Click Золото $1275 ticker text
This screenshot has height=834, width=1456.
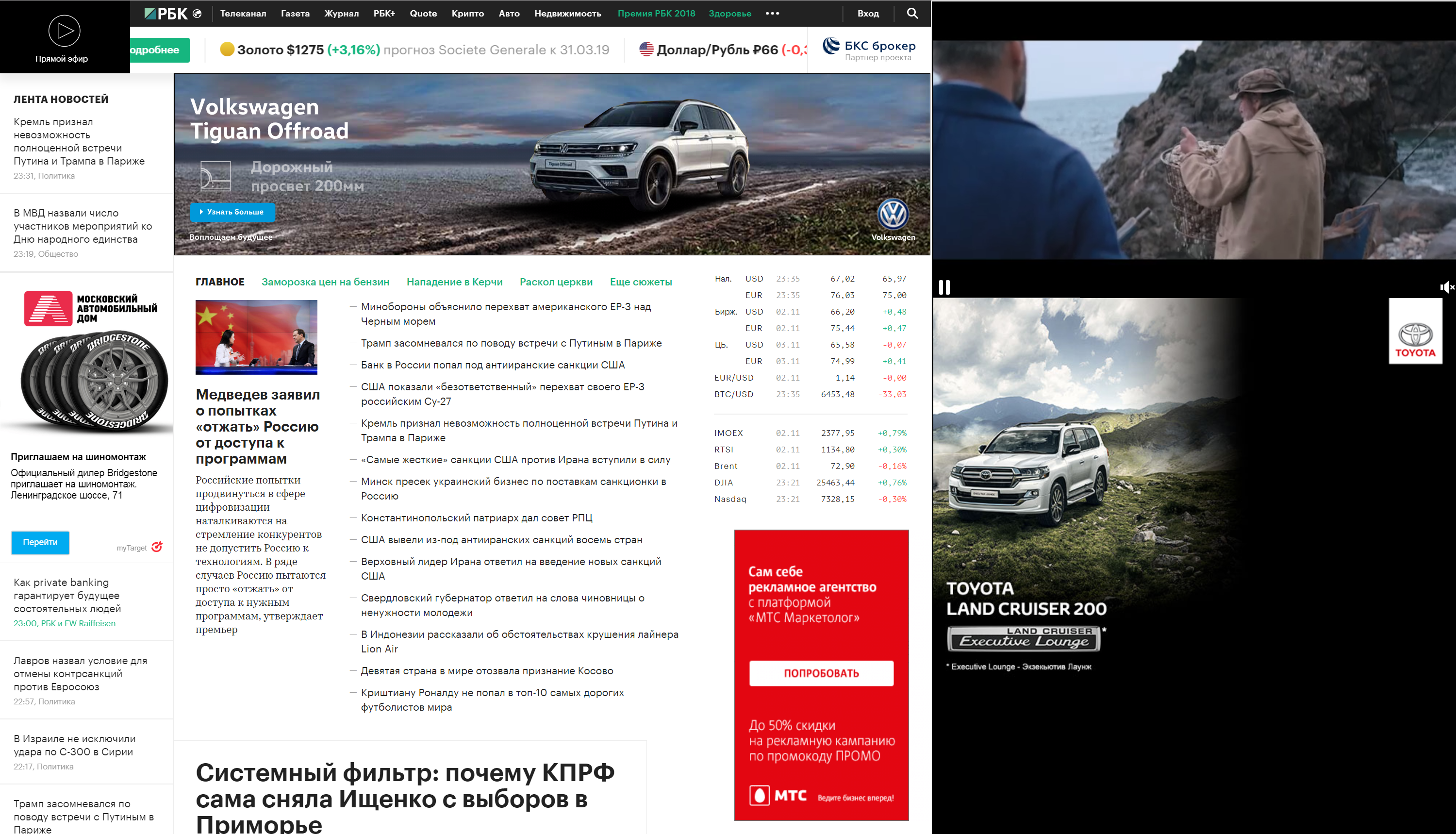click(281, 50)
